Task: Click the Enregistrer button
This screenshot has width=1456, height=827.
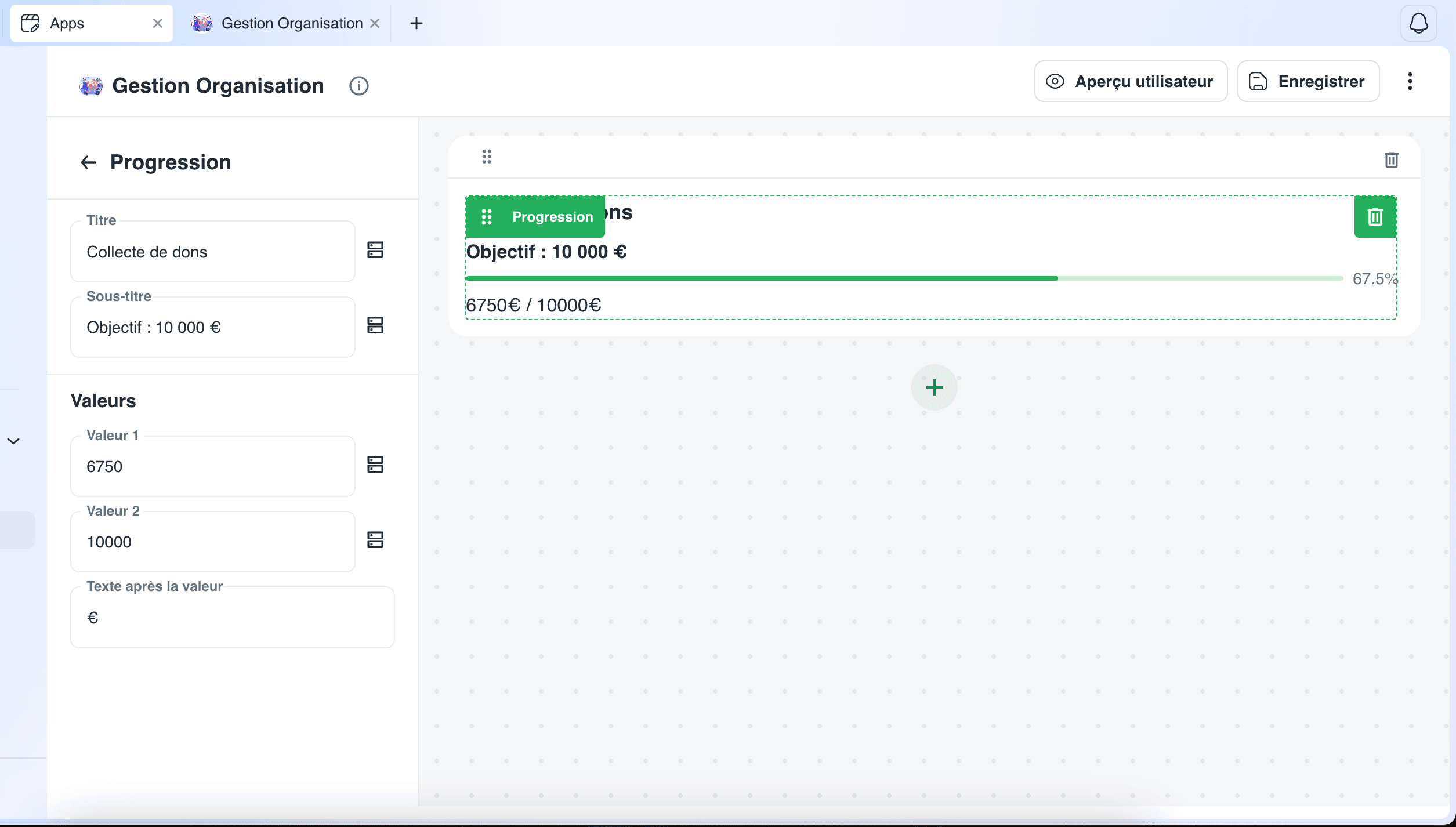Action: pos(1308,81)
